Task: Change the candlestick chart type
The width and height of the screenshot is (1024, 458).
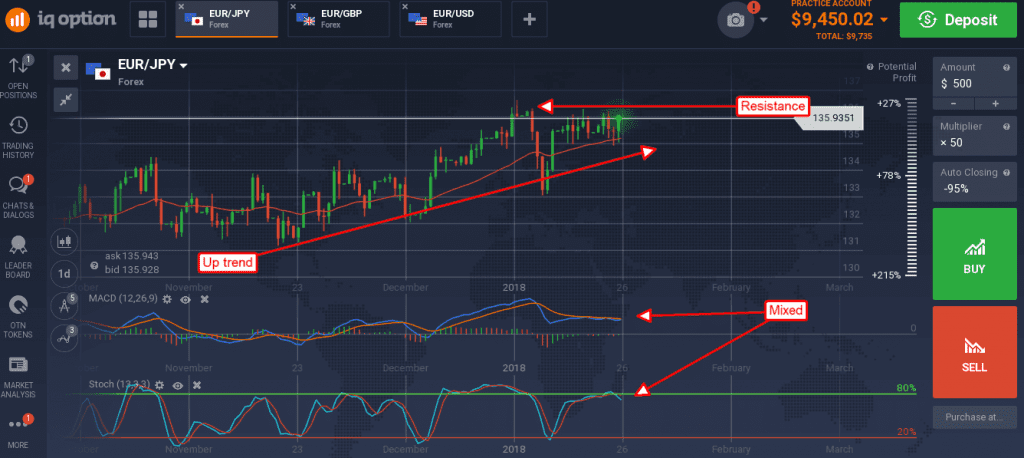Action: click(65, 241)
